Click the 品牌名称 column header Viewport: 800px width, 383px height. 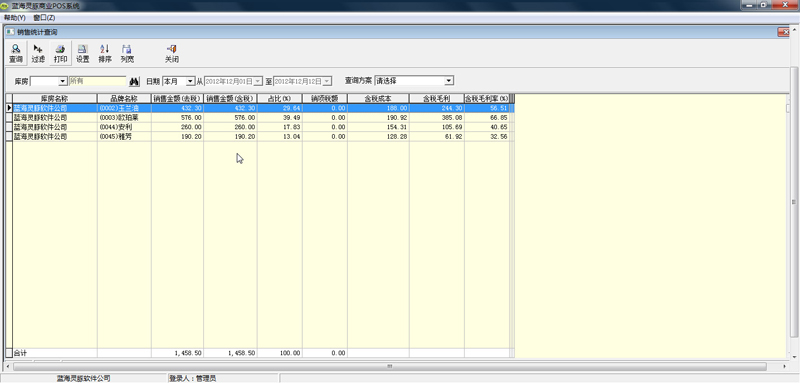pos(124,98)
